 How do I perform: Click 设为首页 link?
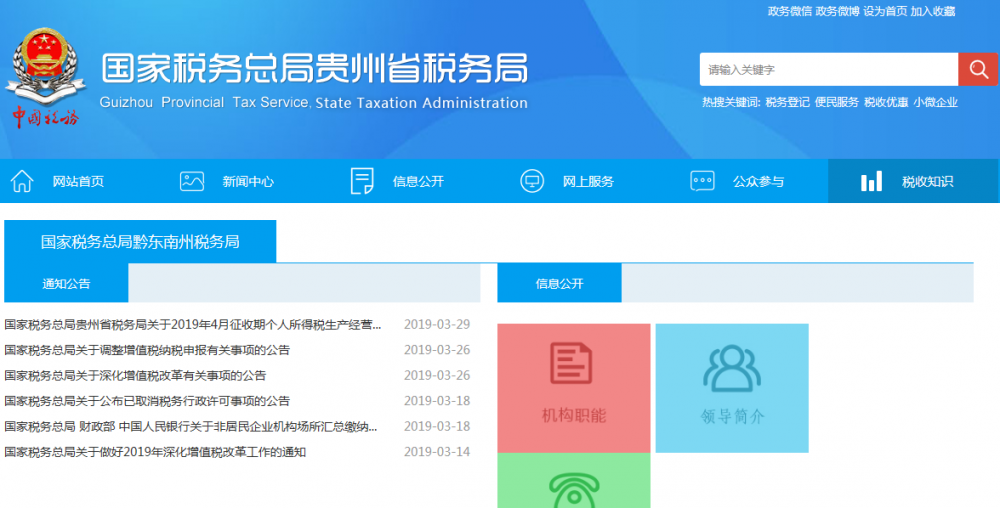tap(885, 11)
